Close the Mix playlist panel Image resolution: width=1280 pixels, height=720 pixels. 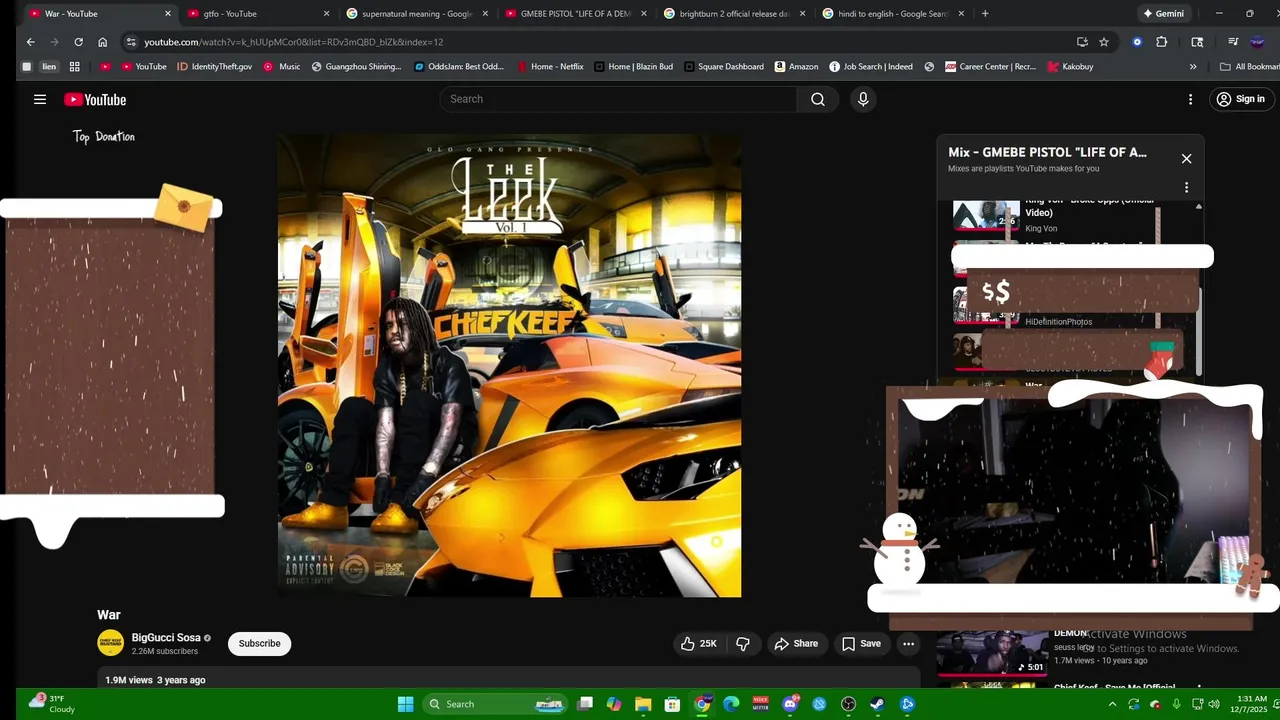pos(1186,159)
